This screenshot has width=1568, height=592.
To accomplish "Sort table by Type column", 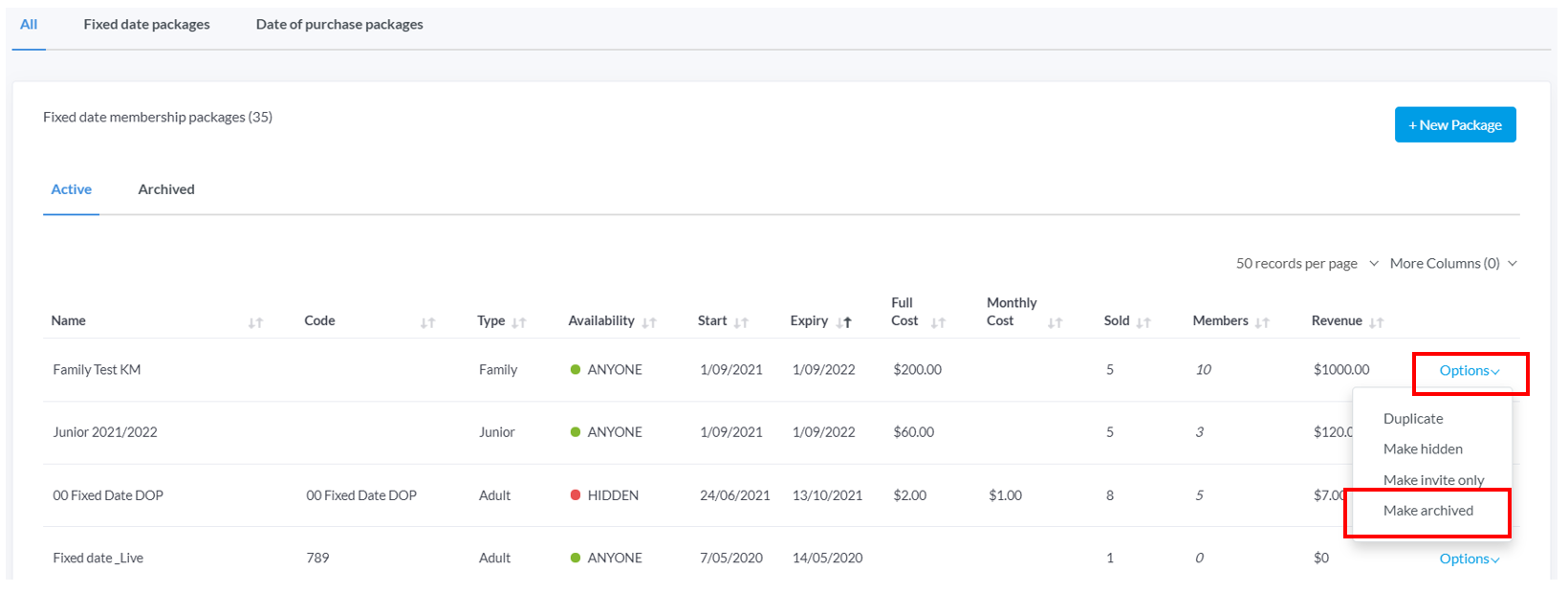I will coord(519,323).
